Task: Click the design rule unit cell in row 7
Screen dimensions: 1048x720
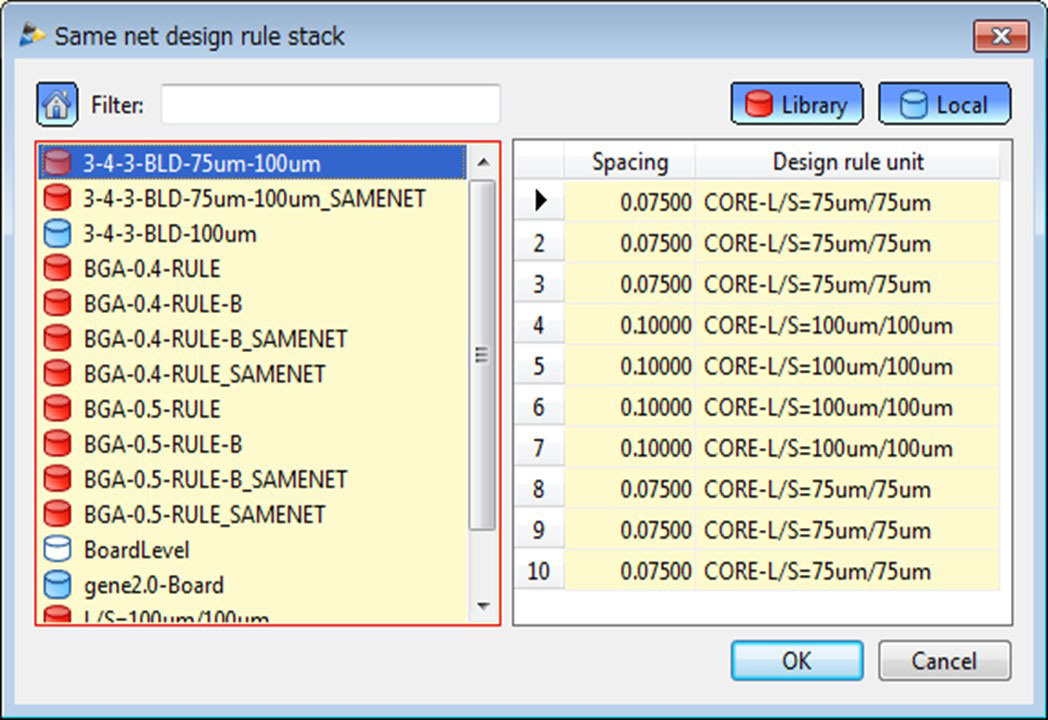Action: coord(847,448)
